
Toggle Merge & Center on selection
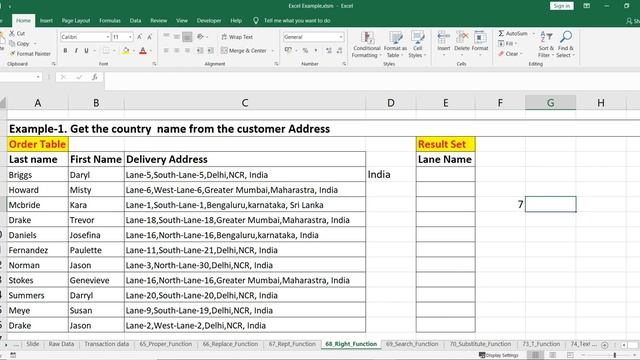244,51
